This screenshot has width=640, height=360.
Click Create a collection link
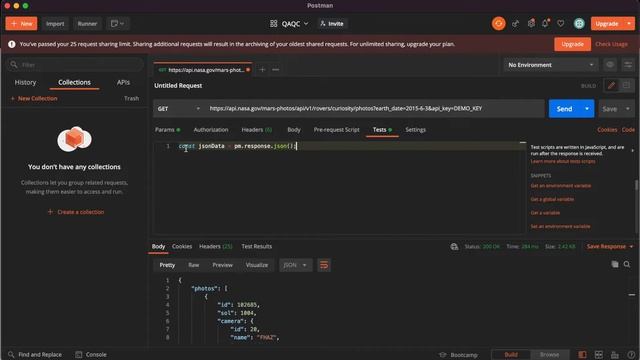76,212
